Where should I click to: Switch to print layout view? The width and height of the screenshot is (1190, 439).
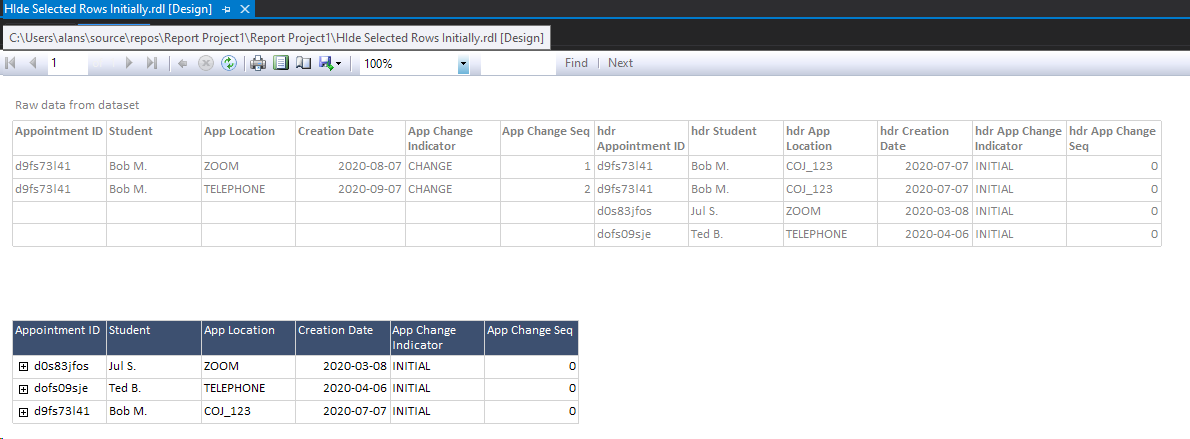(x=281, y=64)
